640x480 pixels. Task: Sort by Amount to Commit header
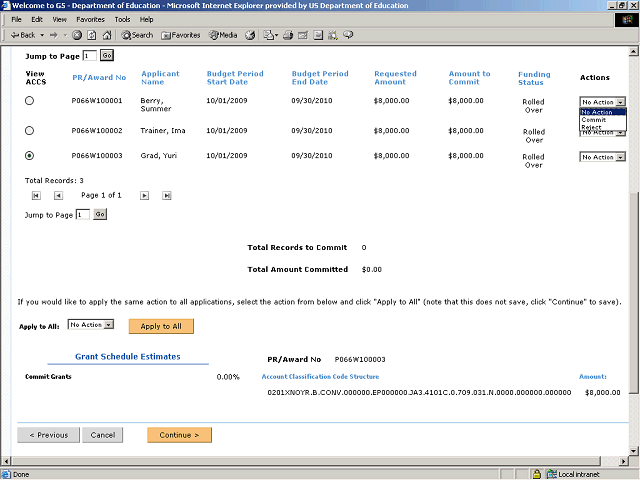click(469, 78)
